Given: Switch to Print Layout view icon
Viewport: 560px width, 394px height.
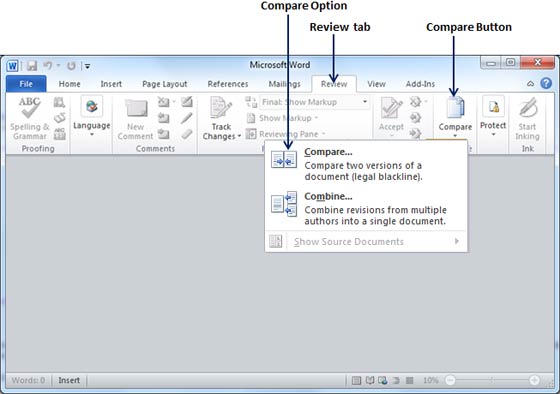Looking at the screenshot, I should coord(356,380).
